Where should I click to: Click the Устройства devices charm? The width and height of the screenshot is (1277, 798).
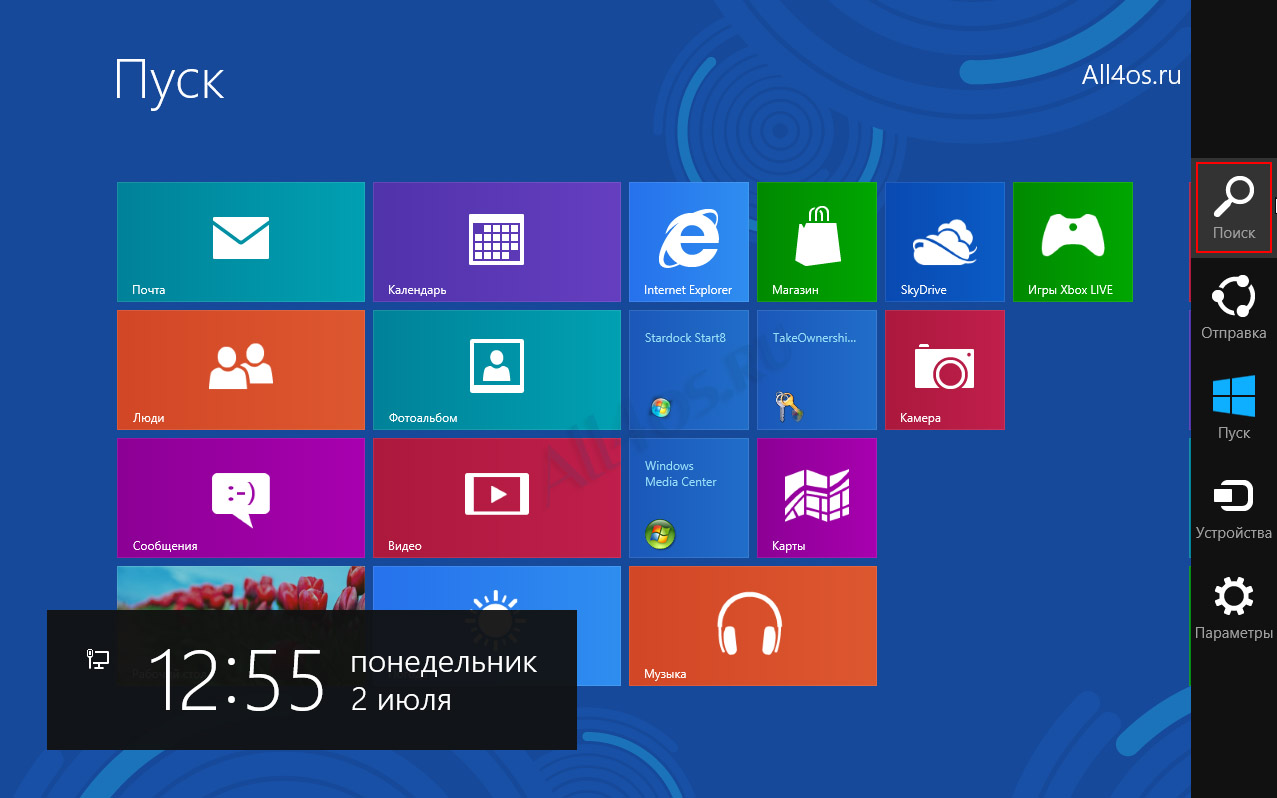point(1234,507)
